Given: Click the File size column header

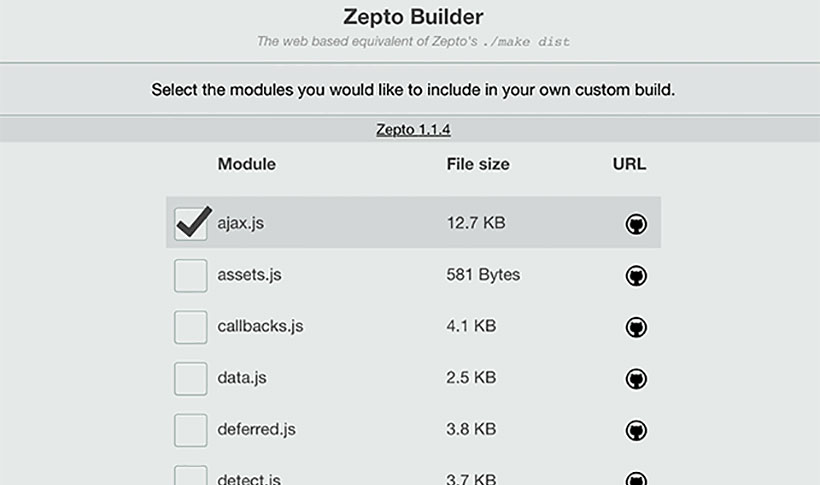Looking at the screenshot, I should pos(477,164).
